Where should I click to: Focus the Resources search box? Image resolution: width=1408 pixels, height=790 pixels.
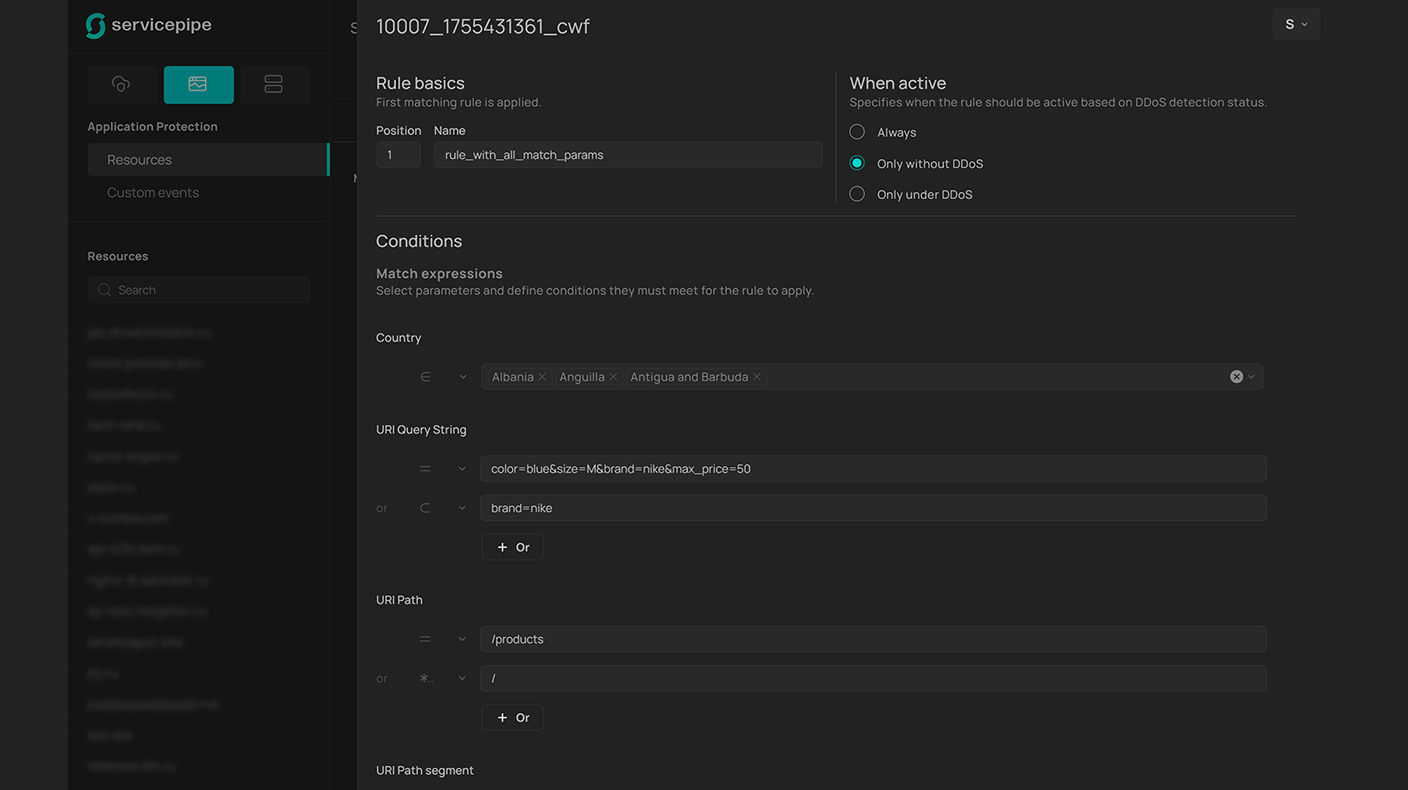pos(199,290)
